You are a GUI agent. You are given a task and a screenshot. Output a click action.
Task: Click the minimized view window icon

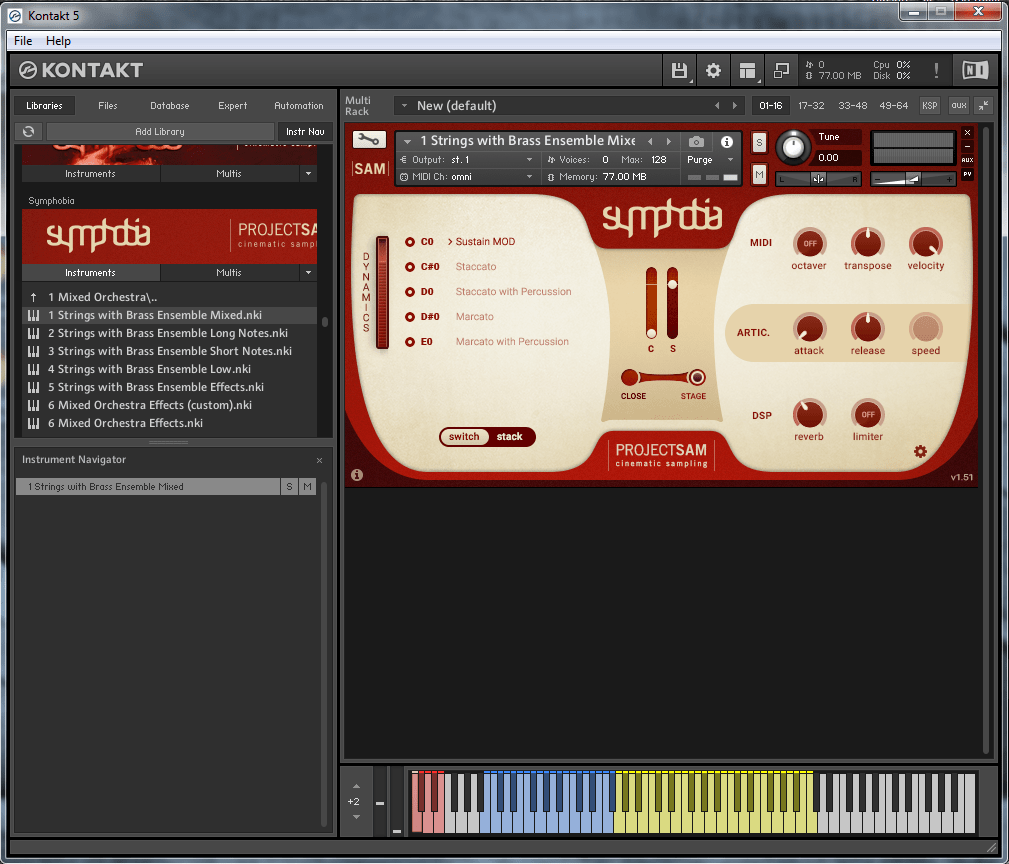pyautogui.click(x=781, y=70)
